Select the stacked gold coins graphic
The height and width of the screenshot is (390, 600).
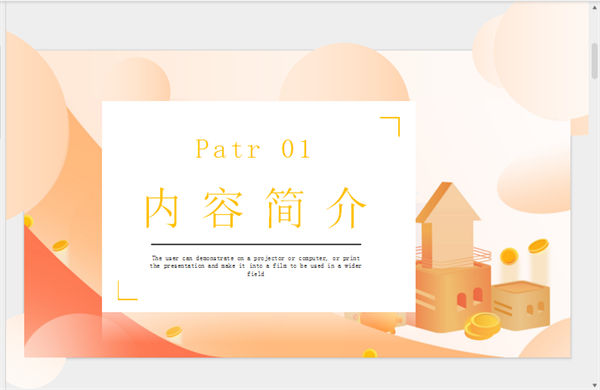pyautogui.click(x=483, y=326)
